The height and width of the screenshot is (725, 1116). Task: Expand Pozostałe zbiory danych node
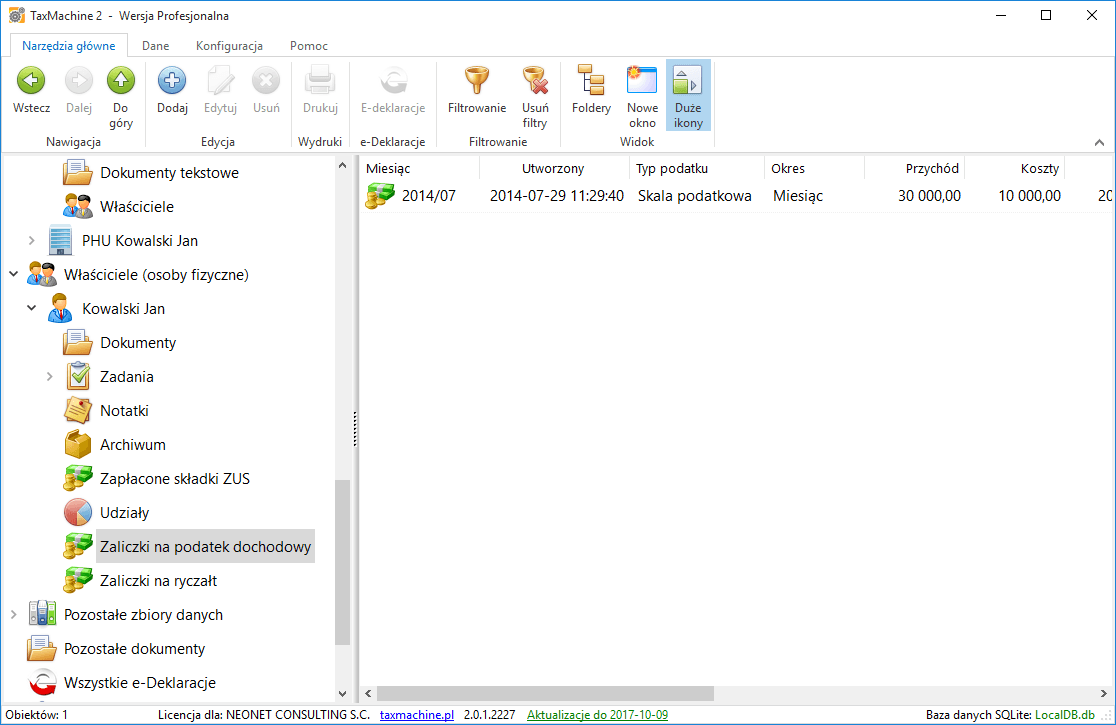coord(13,615)
